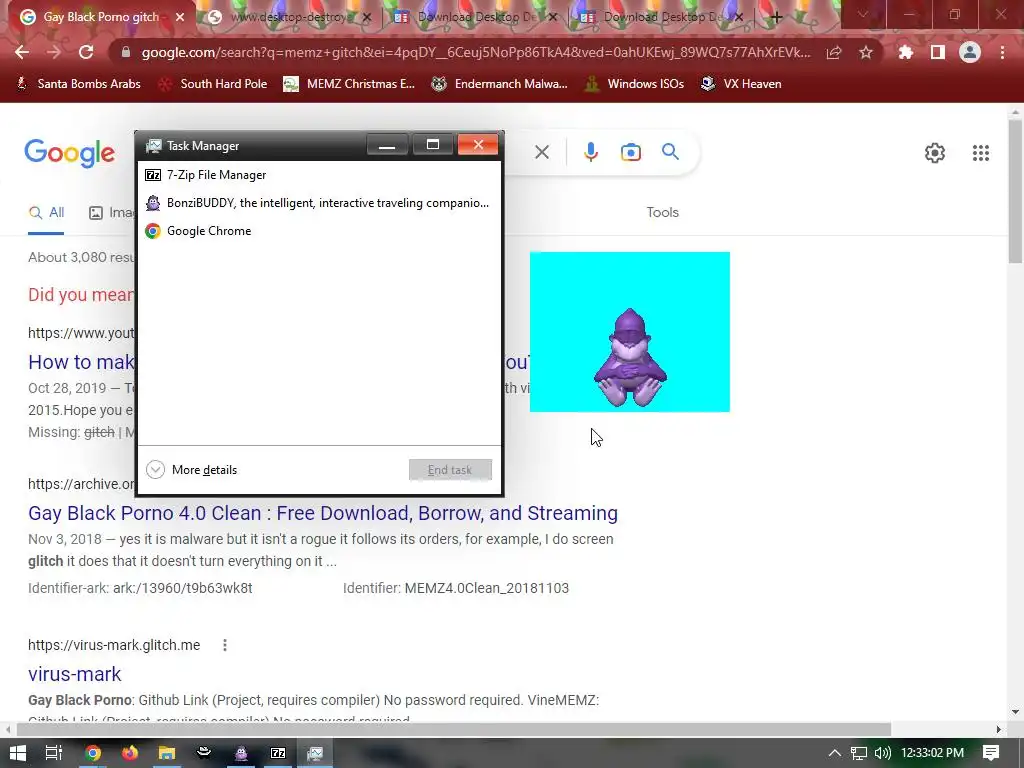
Task: Click the network tray icon
Action: pos(859,753)
